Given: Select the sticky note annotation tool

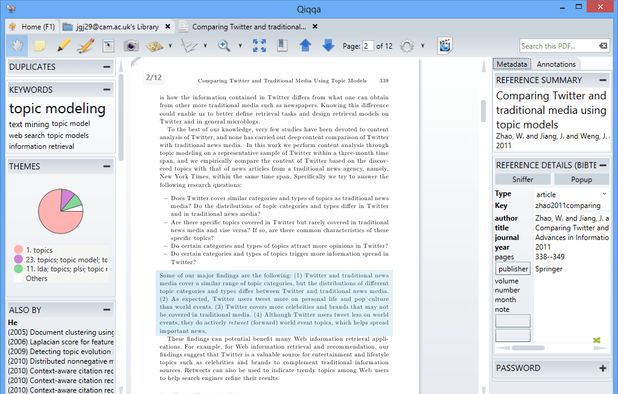Looking at the screenshot, I should [39, 46].
